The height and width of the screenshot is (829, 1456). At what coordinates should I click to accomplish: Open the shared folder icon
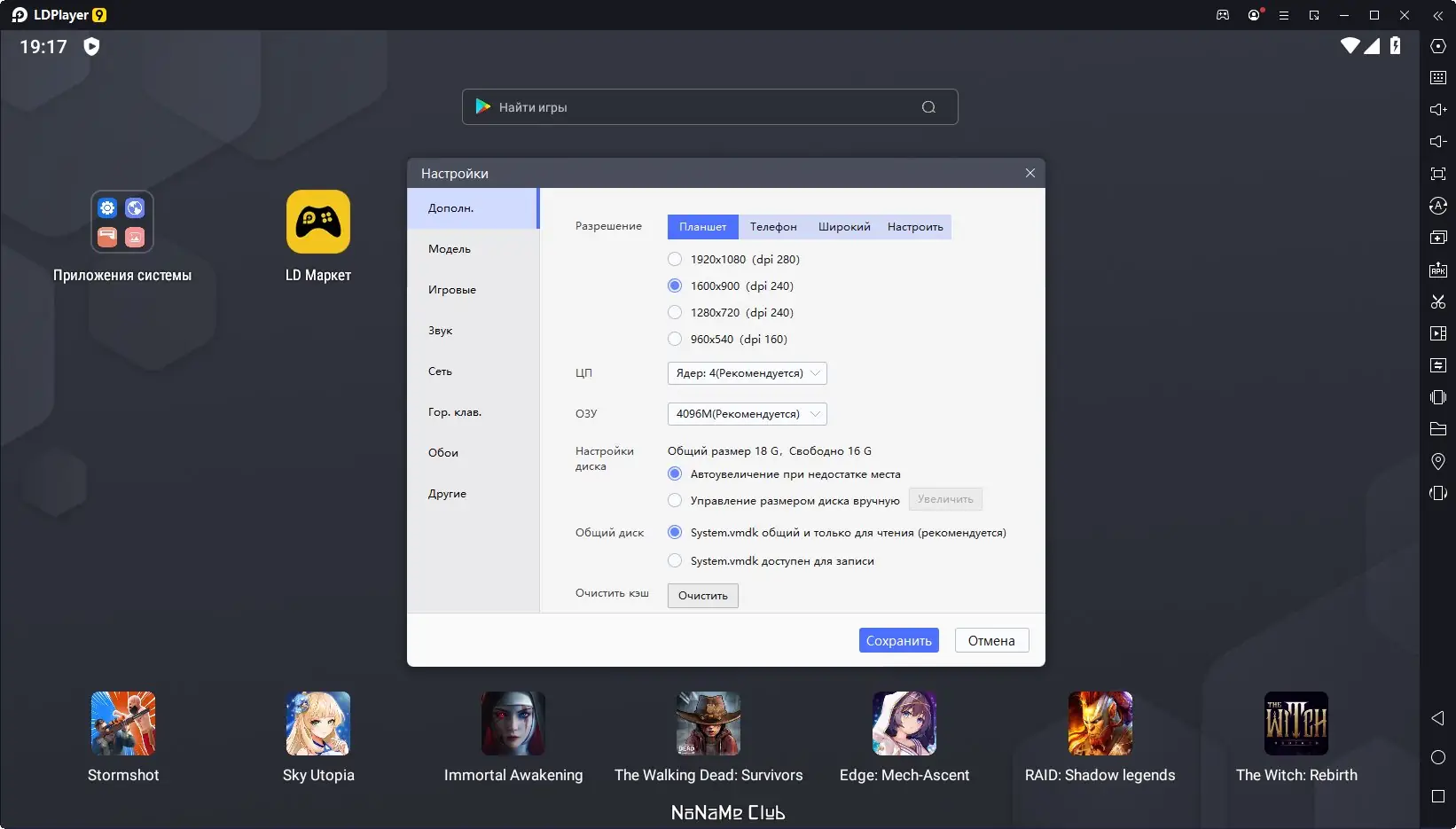(x=1438, y=429)
